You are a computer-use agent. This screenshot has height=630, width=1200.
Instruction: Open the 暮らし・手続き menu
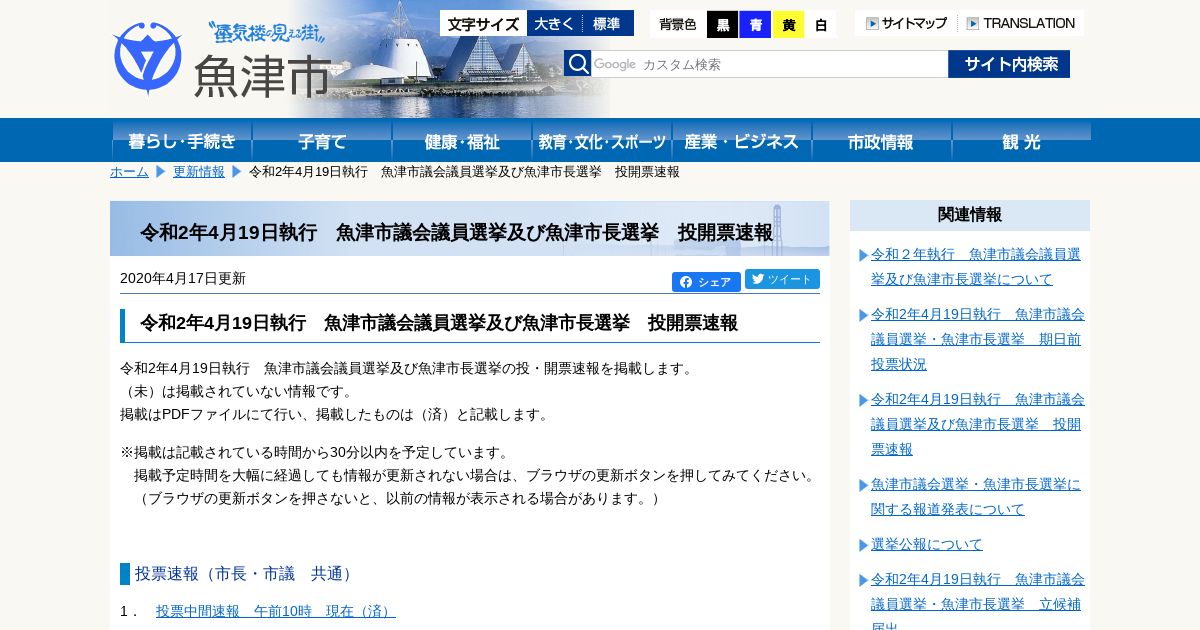(x=182, y=140)
